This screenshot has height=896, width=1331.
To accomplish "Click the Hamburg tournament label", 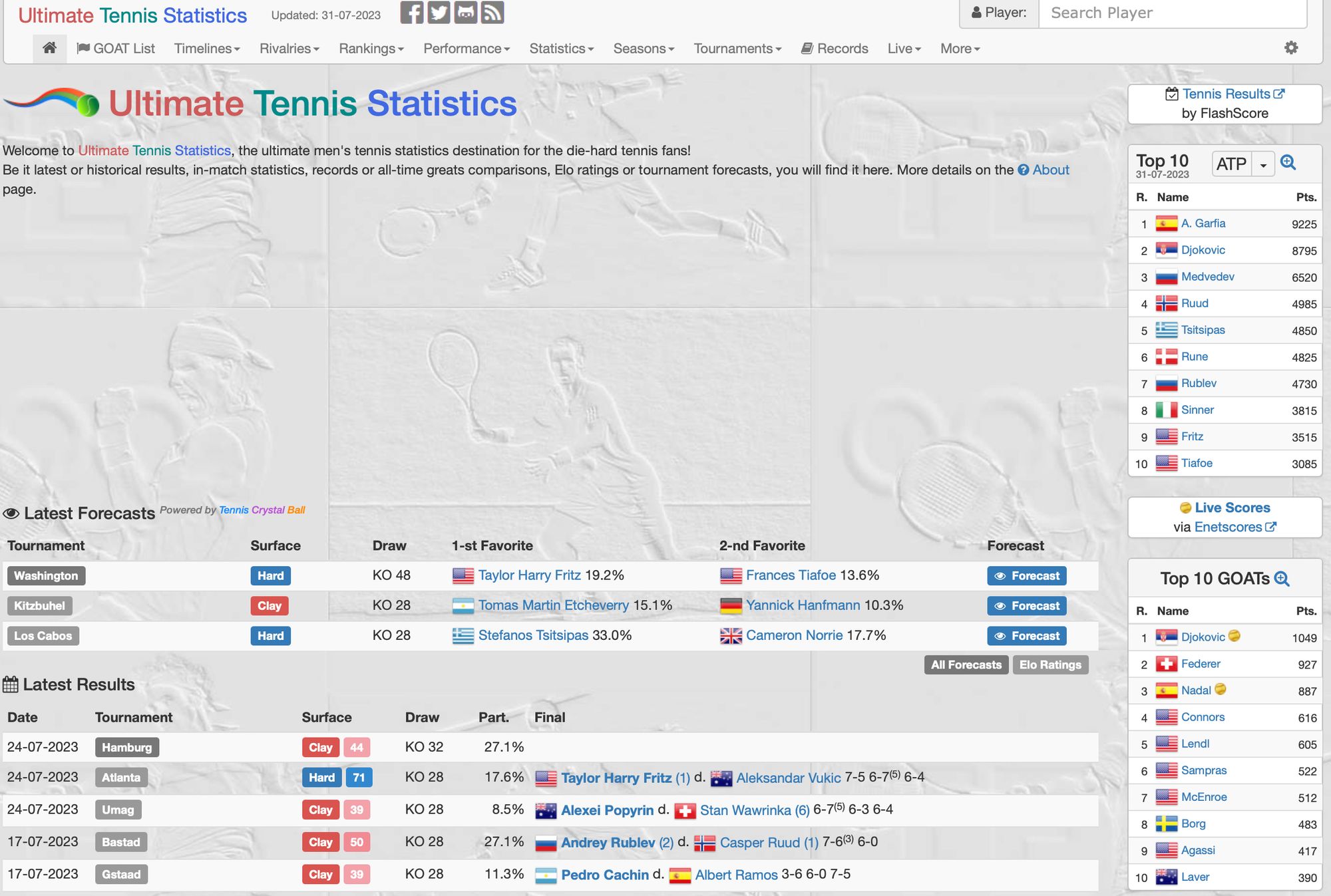I will (126, 747).
